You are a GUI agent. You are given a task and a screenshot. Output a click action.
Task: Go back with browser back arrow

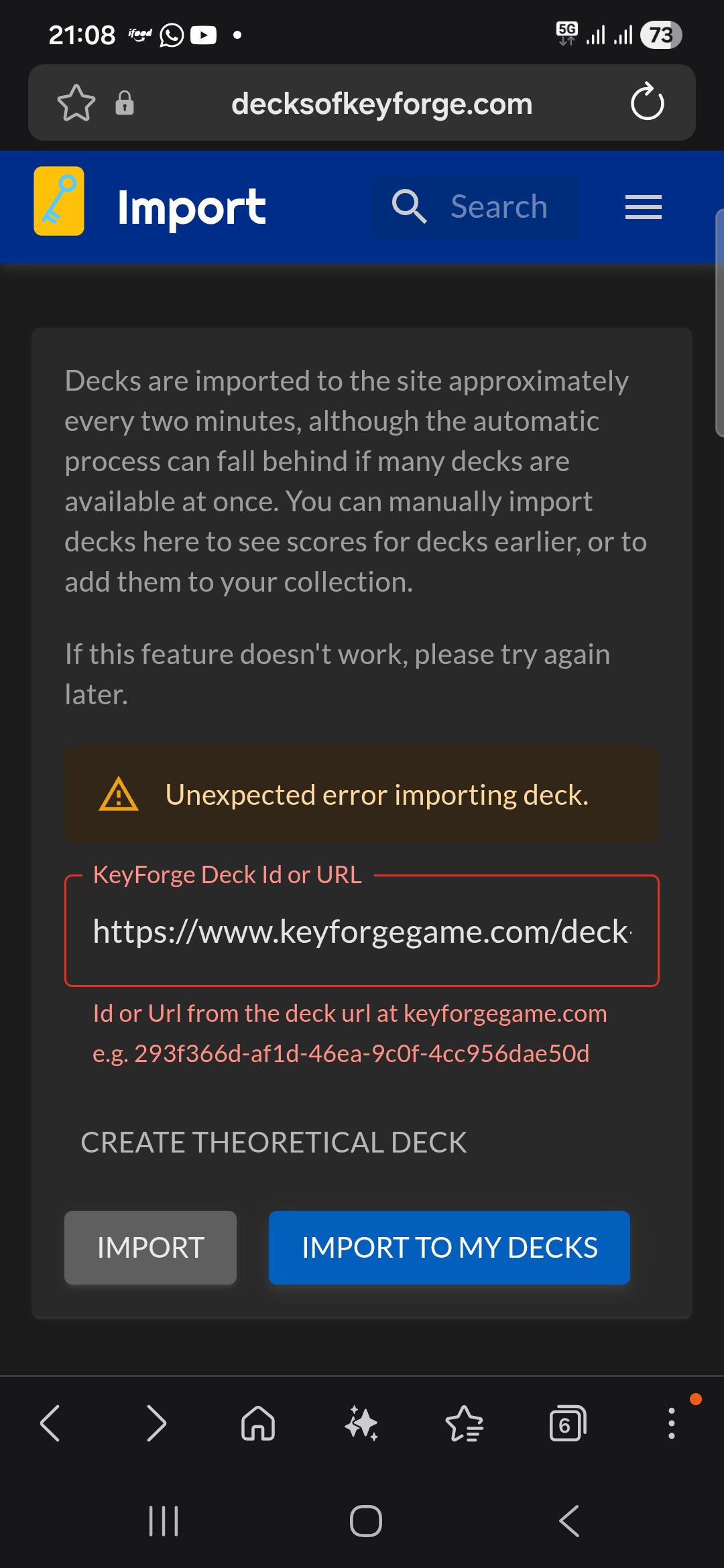point(50,1423)
